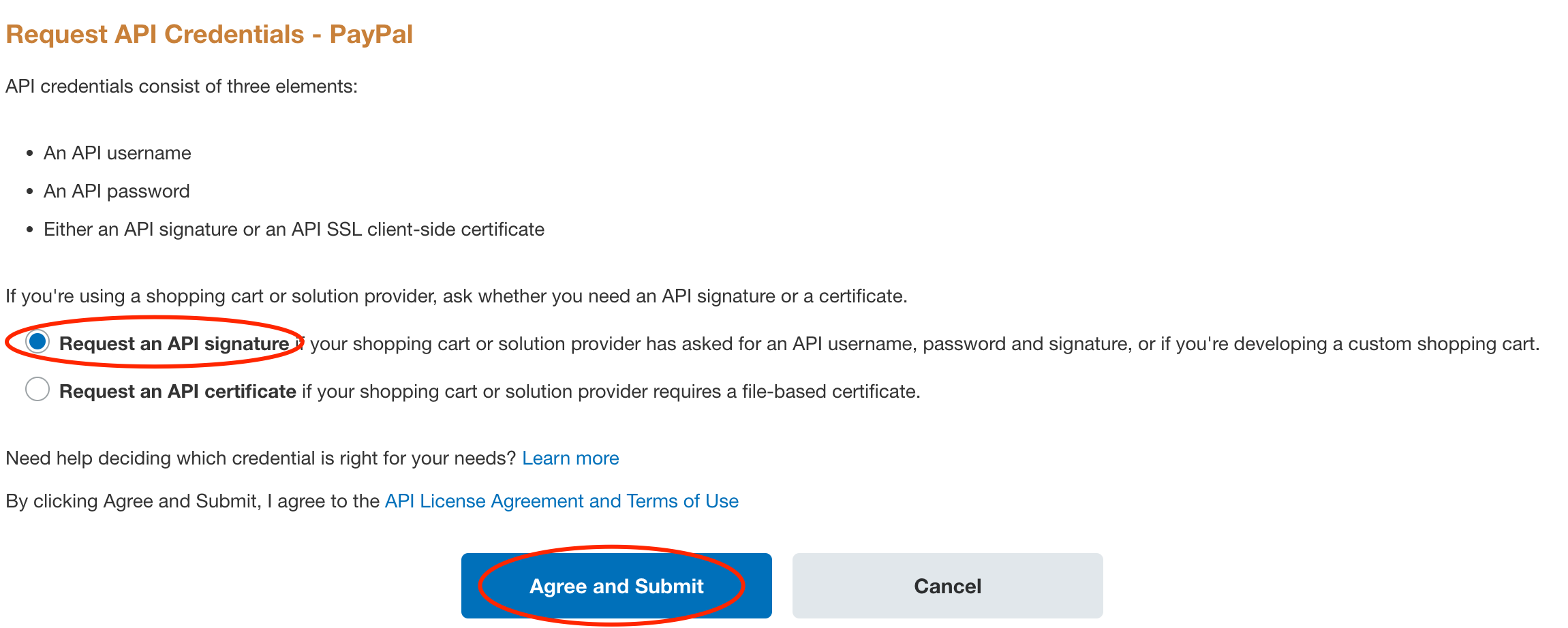Click the Request API Credentials - PayPal heading
1568x628 pixels.
[209, 34]
